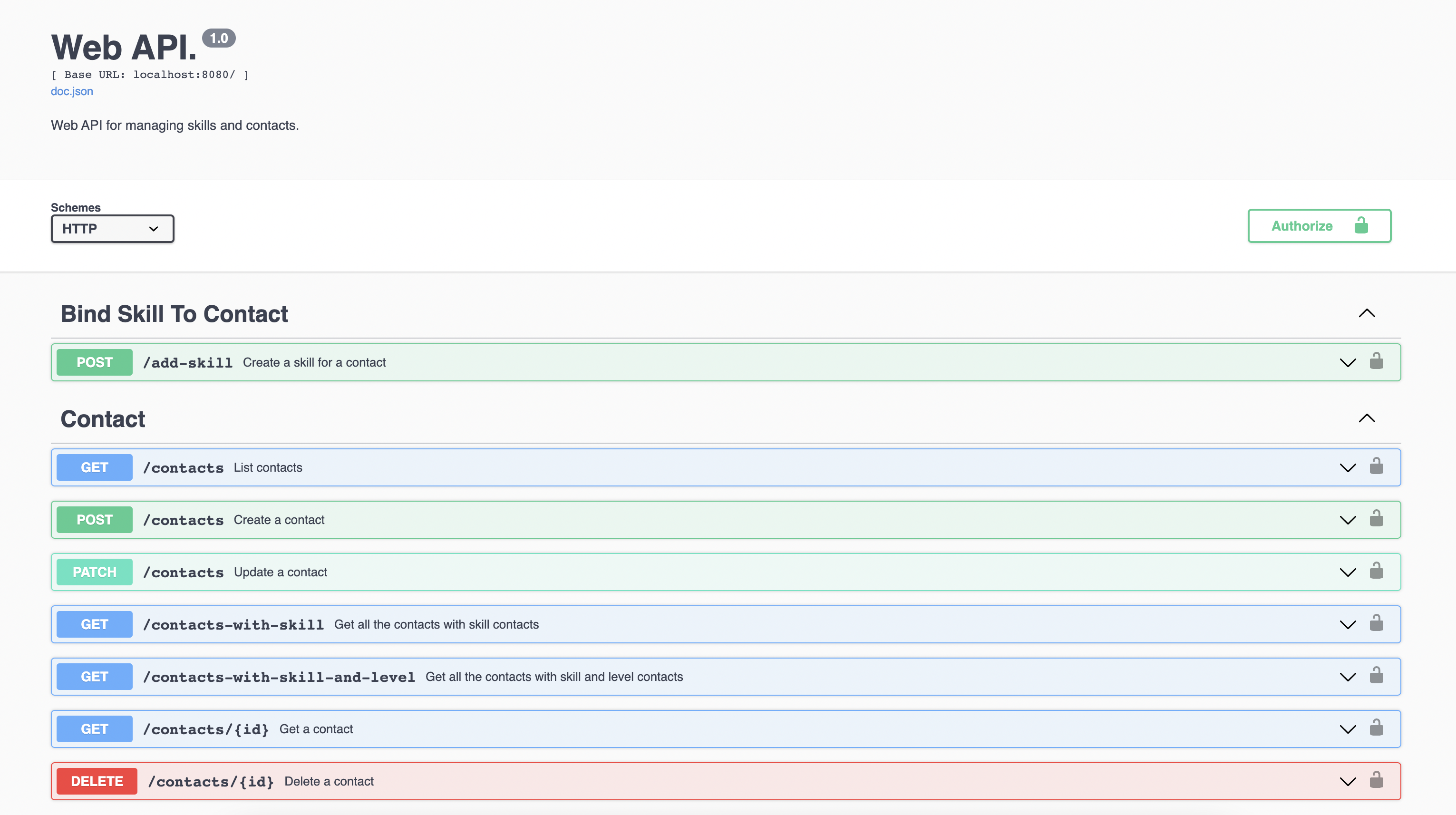Click the Bind Skill To Contact heading

174,314
